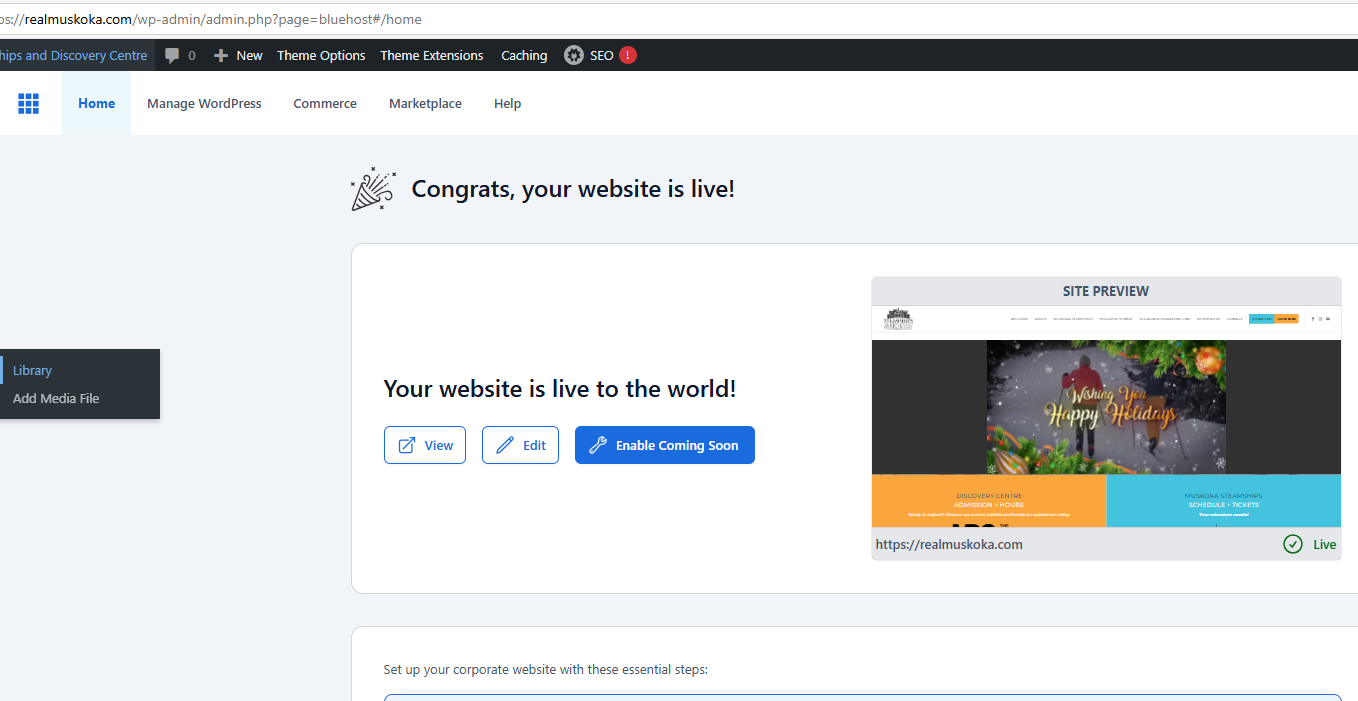This screenshot has height=701, width=1358.
Task: Select Library from the media flyout menu
Action: click(x=32, y=370)
